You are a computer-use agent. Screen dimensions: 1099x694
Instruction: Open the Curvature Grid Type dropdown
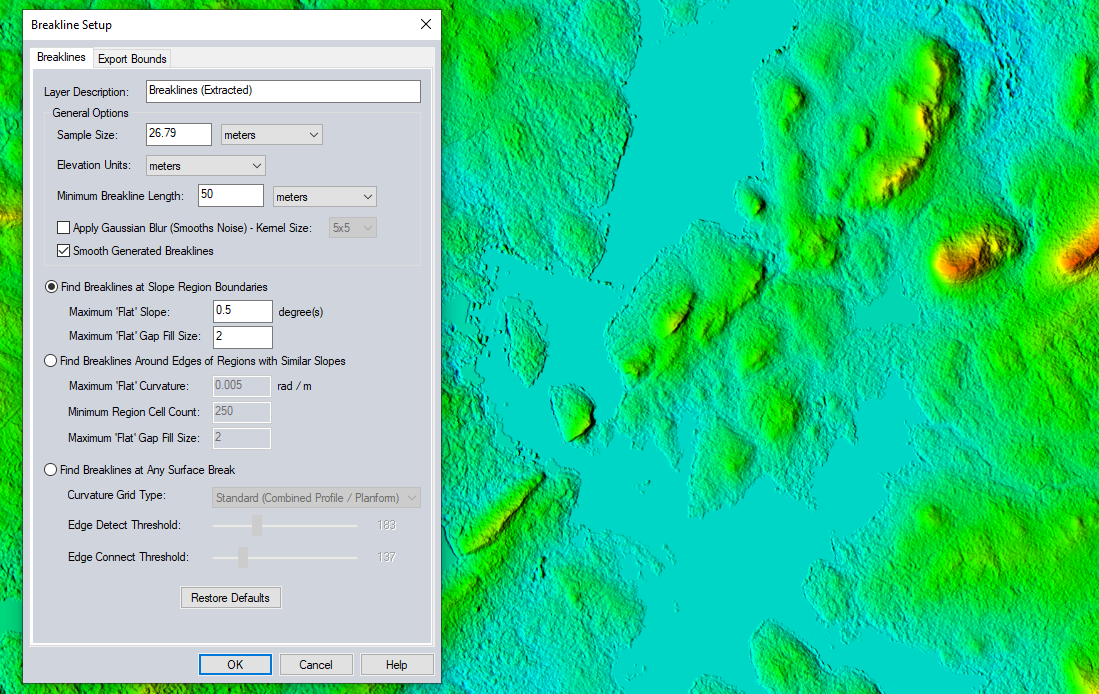316,498
